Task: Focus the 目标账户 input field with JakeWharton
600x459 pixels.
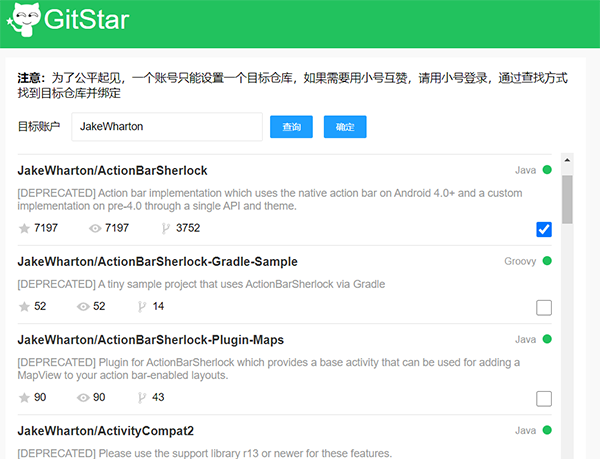Action: point(167,127)
